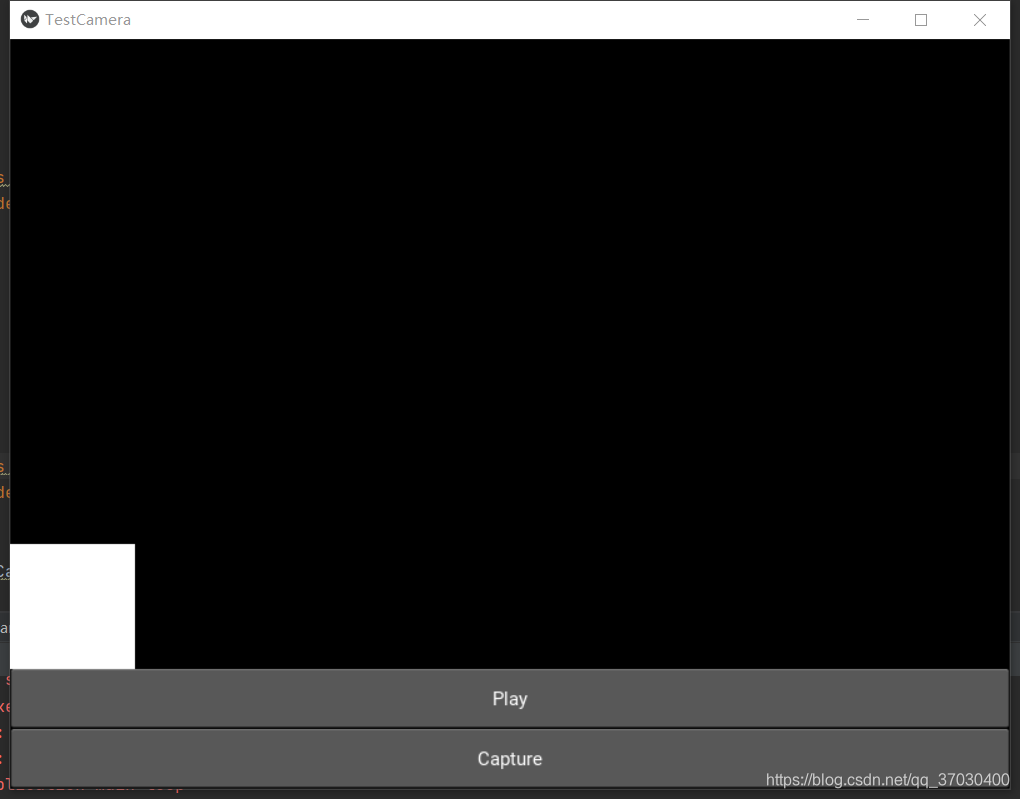Click the Kivy logo icon in title bar
This screenshot has height=799, width=1020.
point(30,20)
